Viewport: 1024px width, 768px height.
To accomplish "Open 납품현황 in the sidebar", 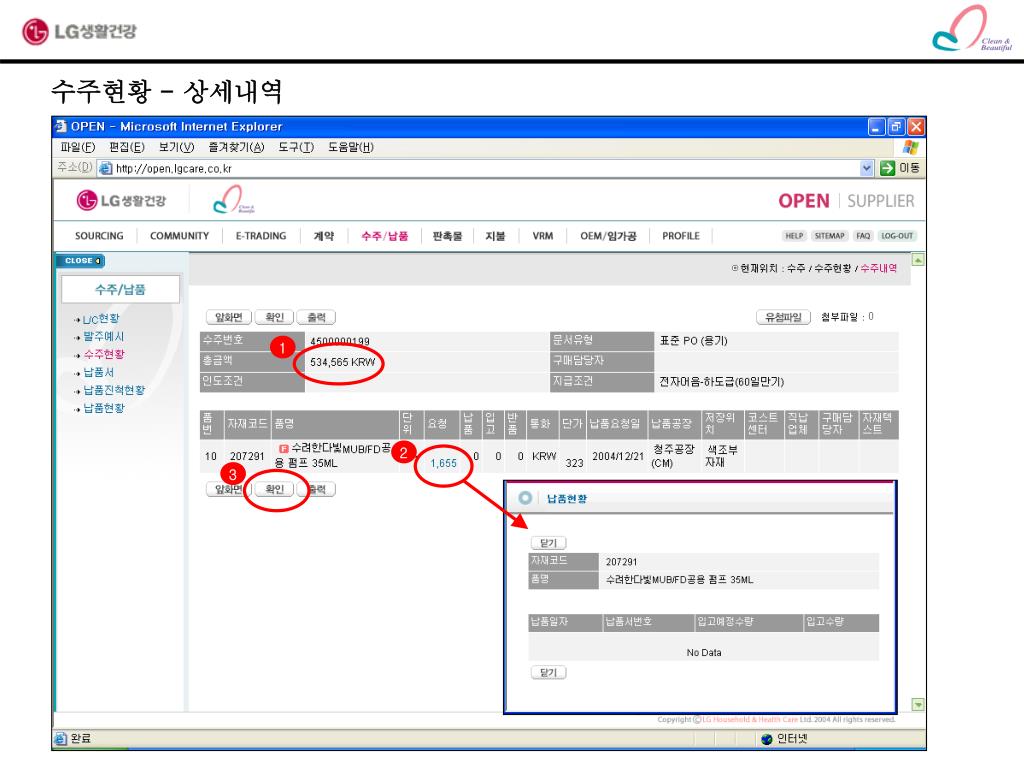I will (103, 408).
